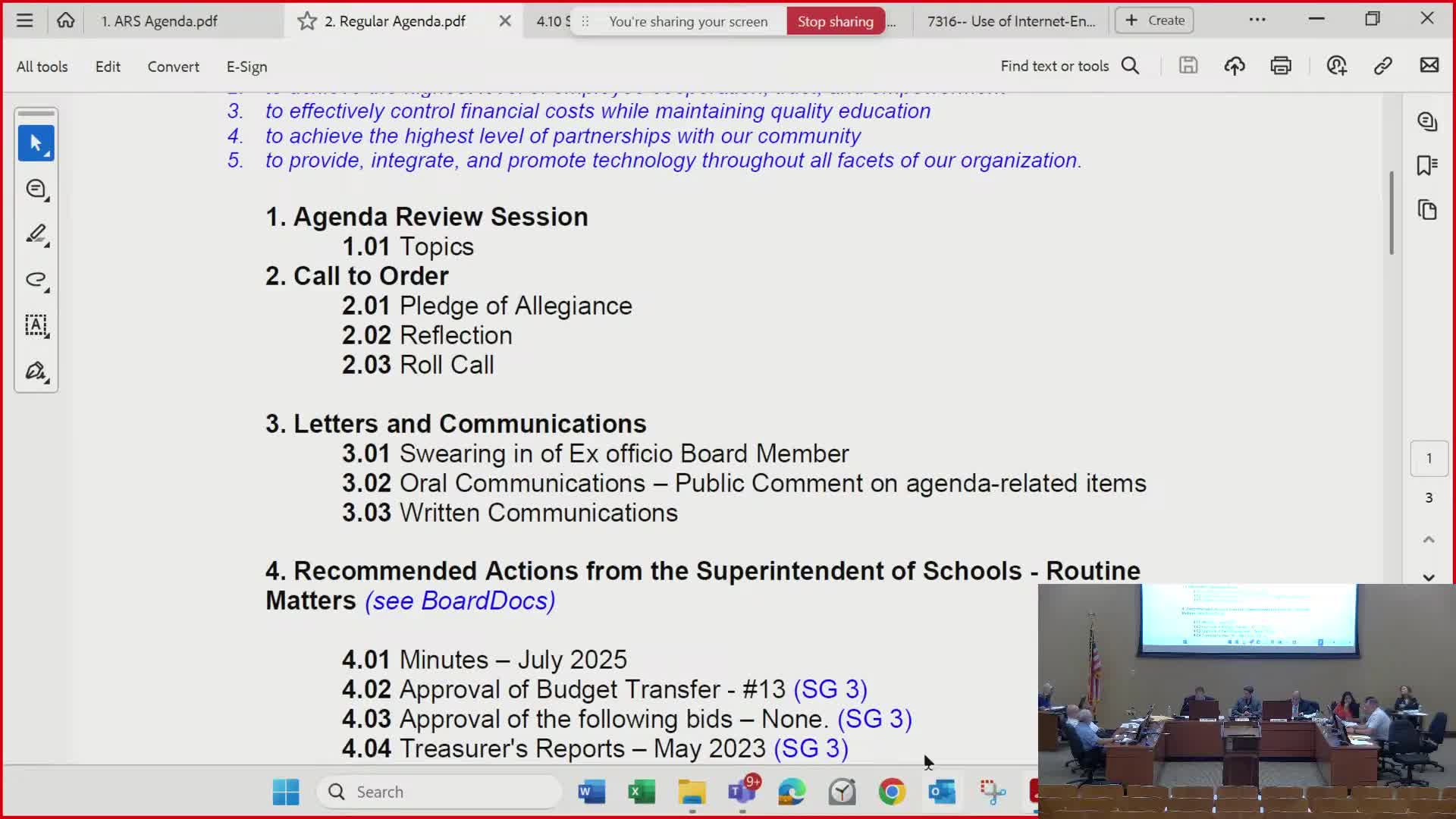
Task: Open Outlook from the taskbar
Action: click(x=942, y=792)
